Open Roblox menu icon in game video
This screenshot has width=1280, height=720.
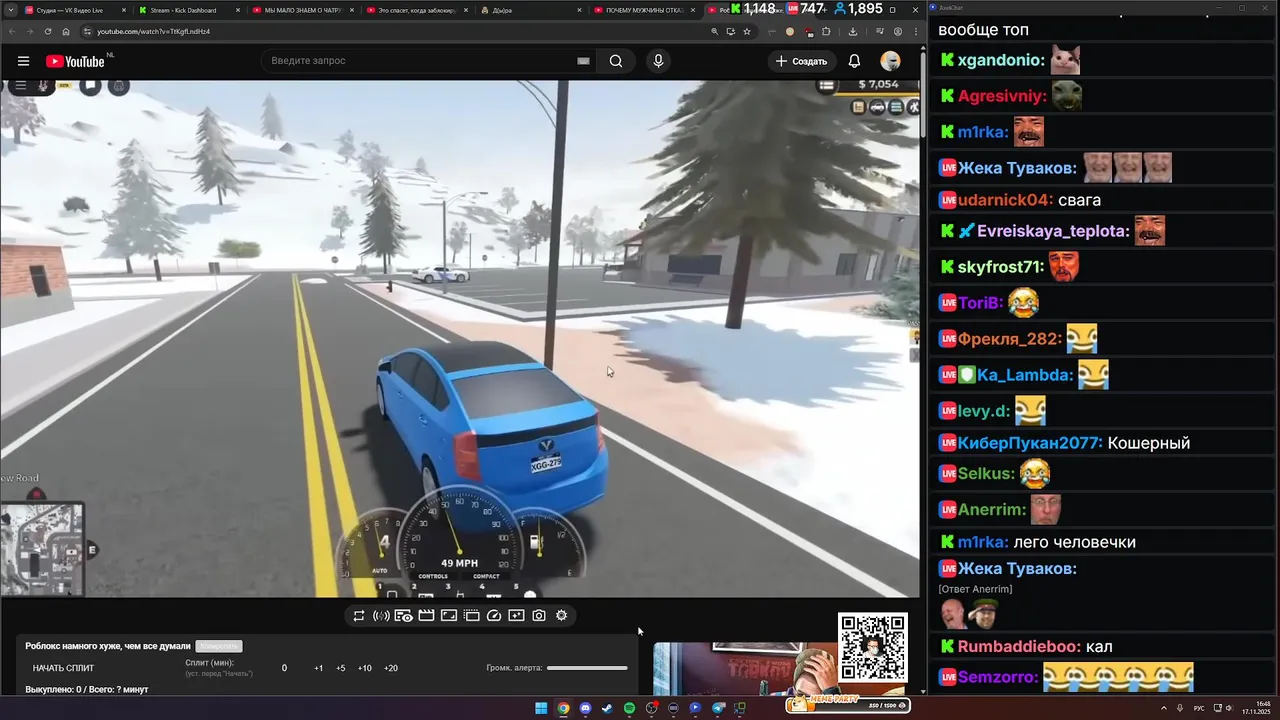coord(19,85)
